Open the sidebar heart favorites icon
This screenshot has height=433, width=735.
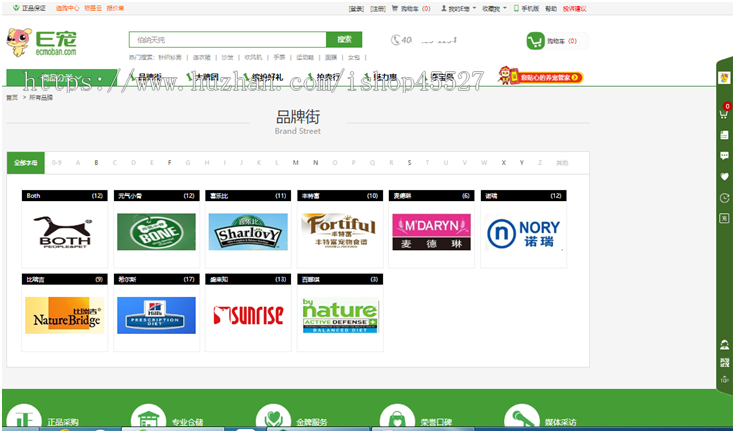click(x=724, y=177)
